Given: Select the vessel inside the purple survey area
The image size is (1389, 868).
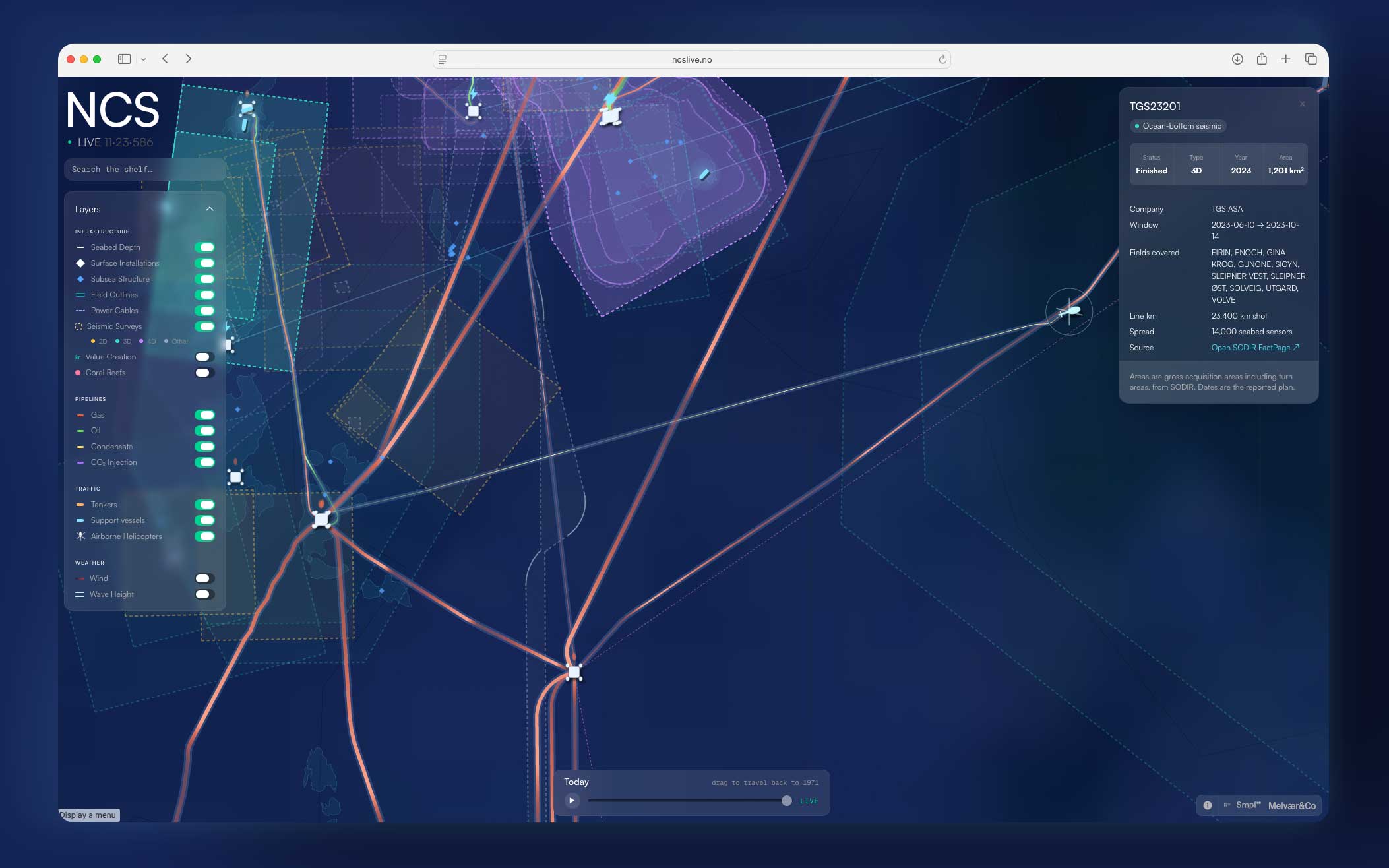Looking at the screenshot, I should click(704, 174).
